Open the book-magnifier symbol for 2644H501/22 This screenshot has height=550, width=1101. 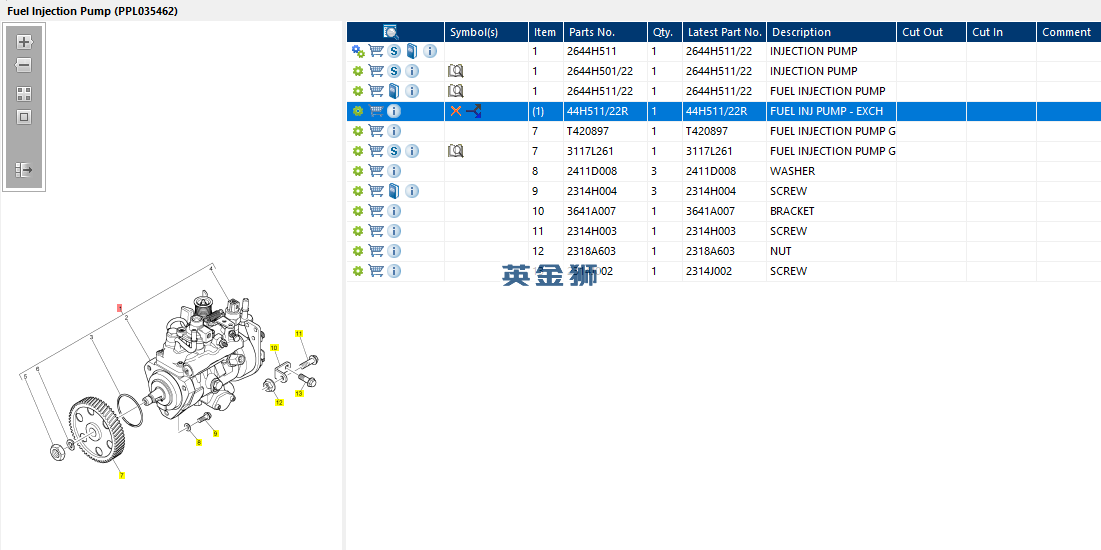(456, 71)
